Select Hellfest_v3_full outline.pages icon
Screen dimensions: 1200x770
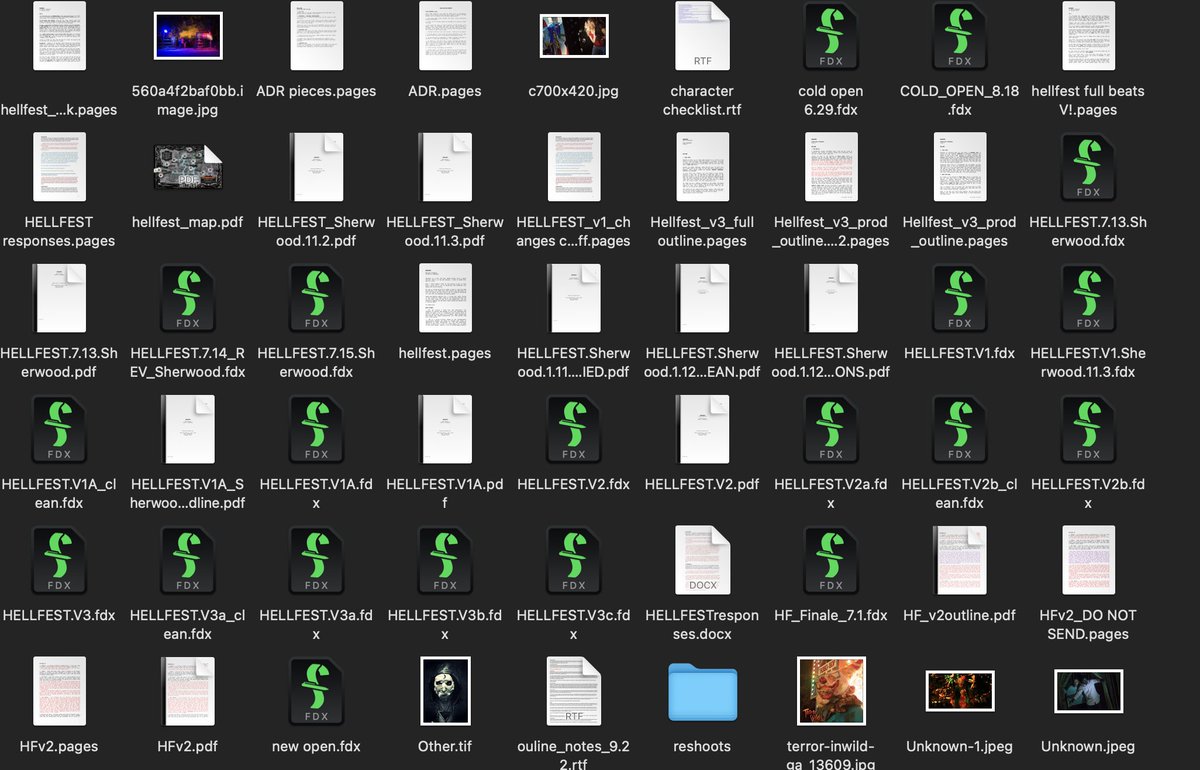[703, 167]
